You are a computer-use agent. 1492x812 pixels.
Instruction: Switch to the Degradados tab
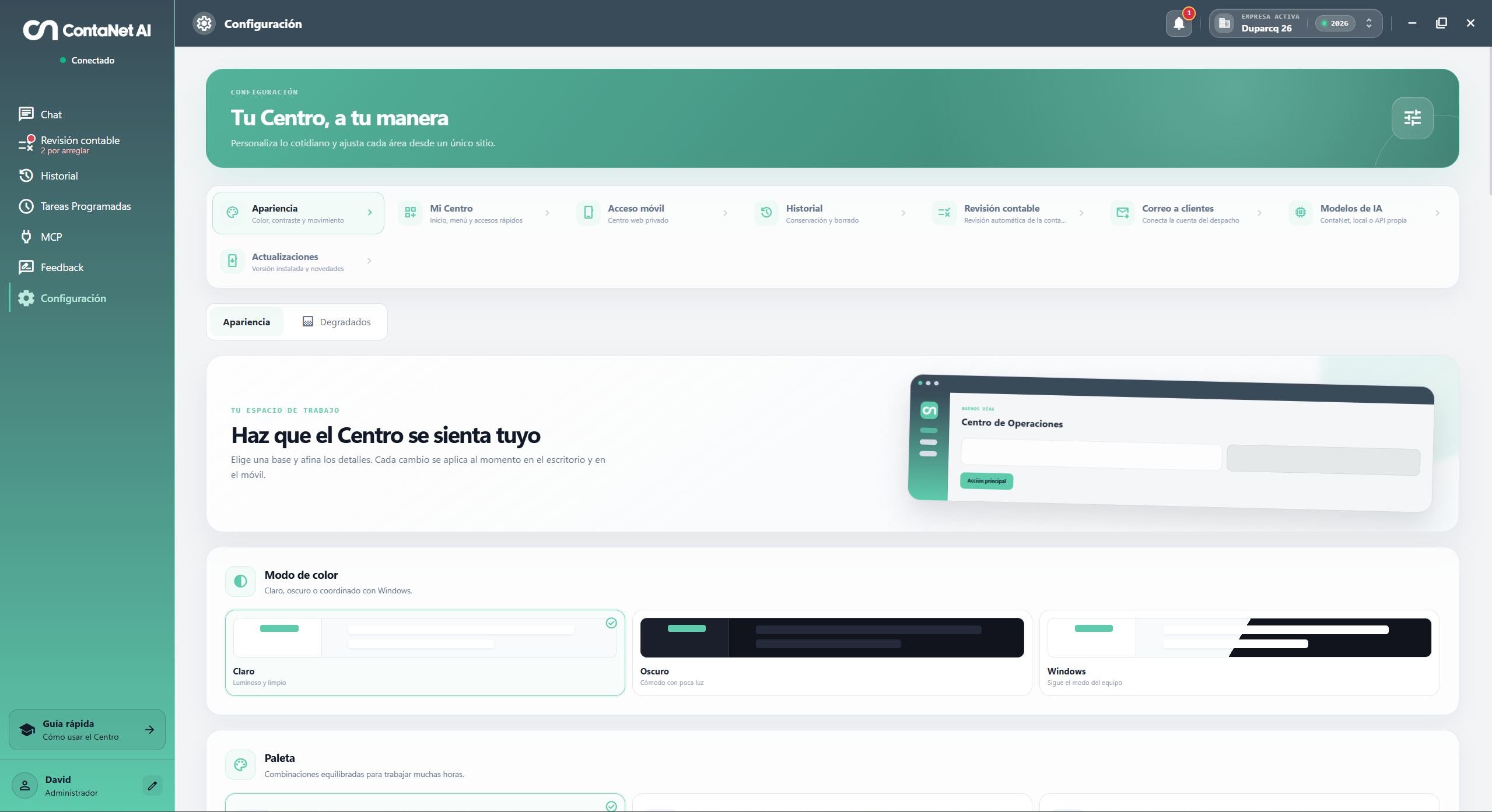click(337, 322)
